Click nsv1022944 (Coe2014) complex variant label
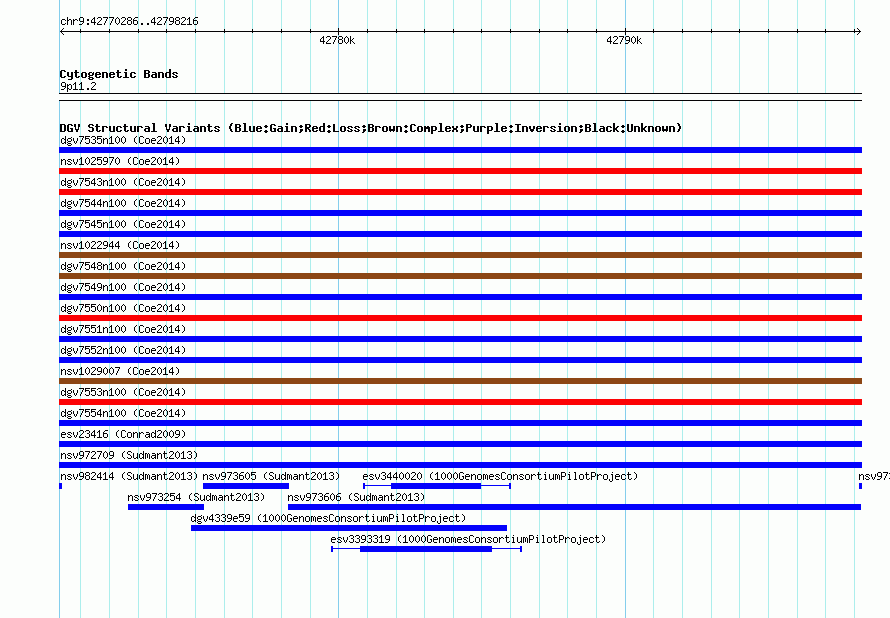Image resolution: width=890 pixels, height=618 pixels. (120, 245)
